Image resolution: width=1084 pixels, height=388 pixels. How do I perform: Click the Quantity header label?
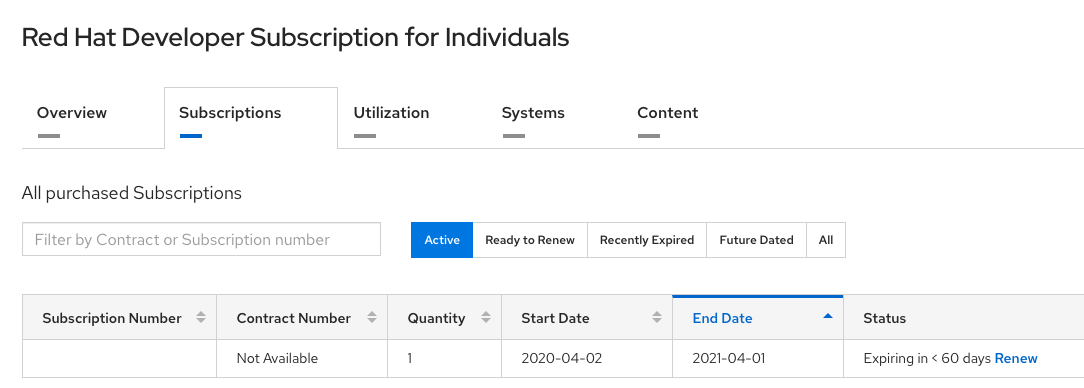(x=436, y=318)
